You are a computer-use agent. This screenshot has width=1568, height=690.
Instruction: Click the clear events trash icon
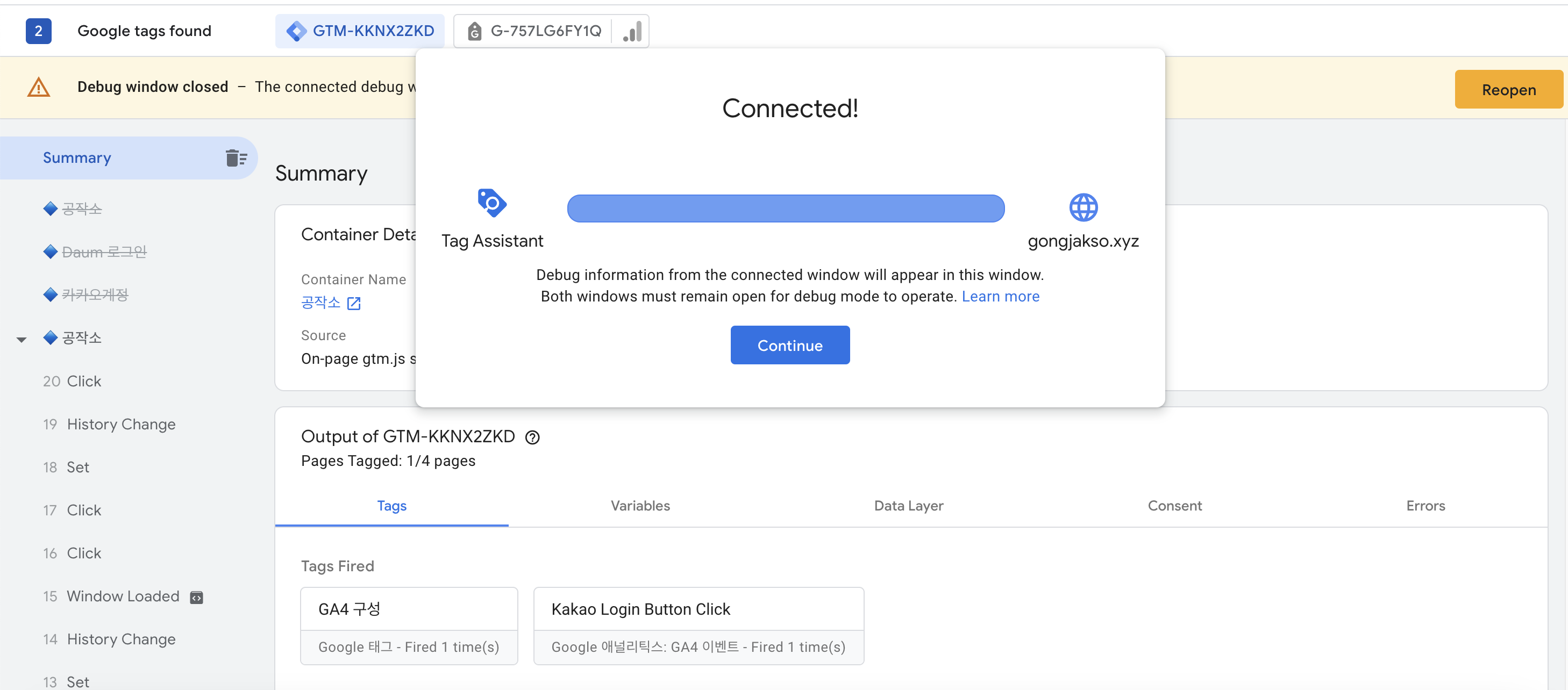(x=236, y=158)
